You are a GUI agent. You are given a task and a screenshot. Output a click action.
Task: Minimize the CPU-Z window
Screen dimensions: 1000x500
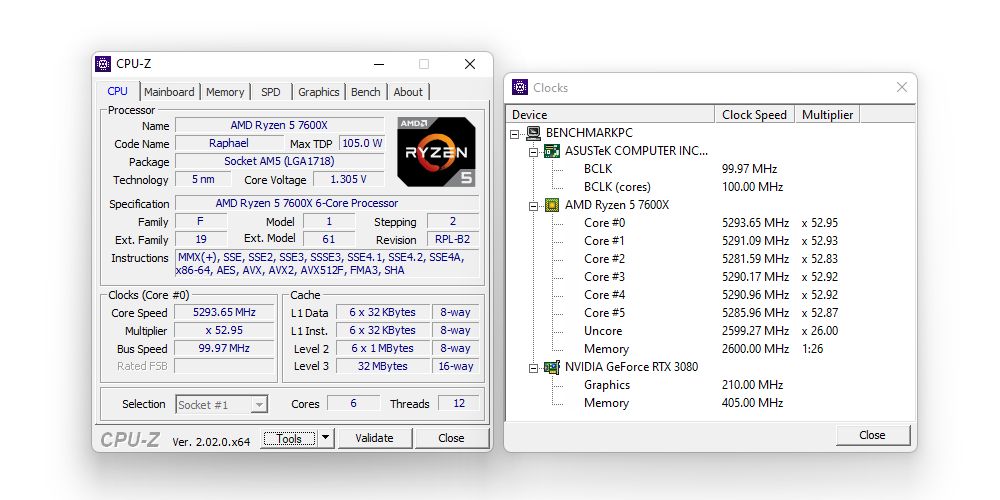pos(379,64)
